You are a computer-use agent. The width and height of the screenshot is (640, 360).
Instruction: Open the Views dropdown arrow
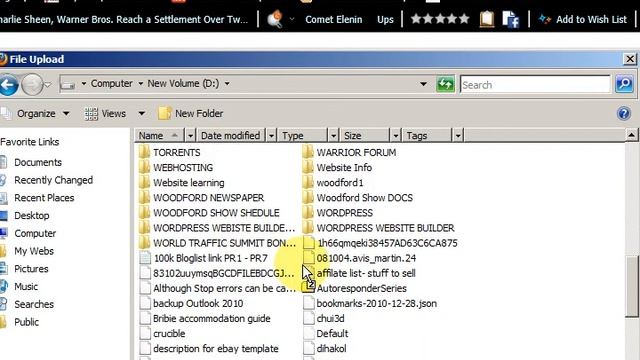(x=141, y=113)
